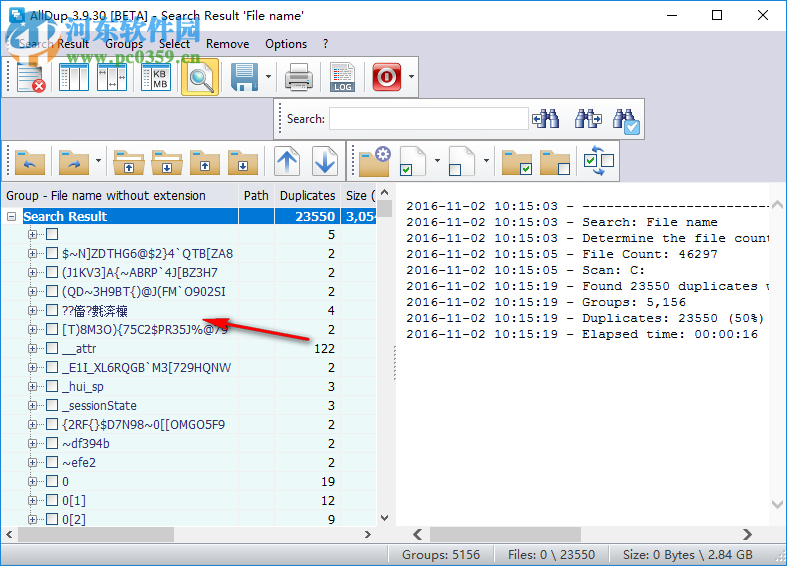Click the tree list horizontal scrollbar thumb
The image size is (787, 566).
[x=96, y=534]
